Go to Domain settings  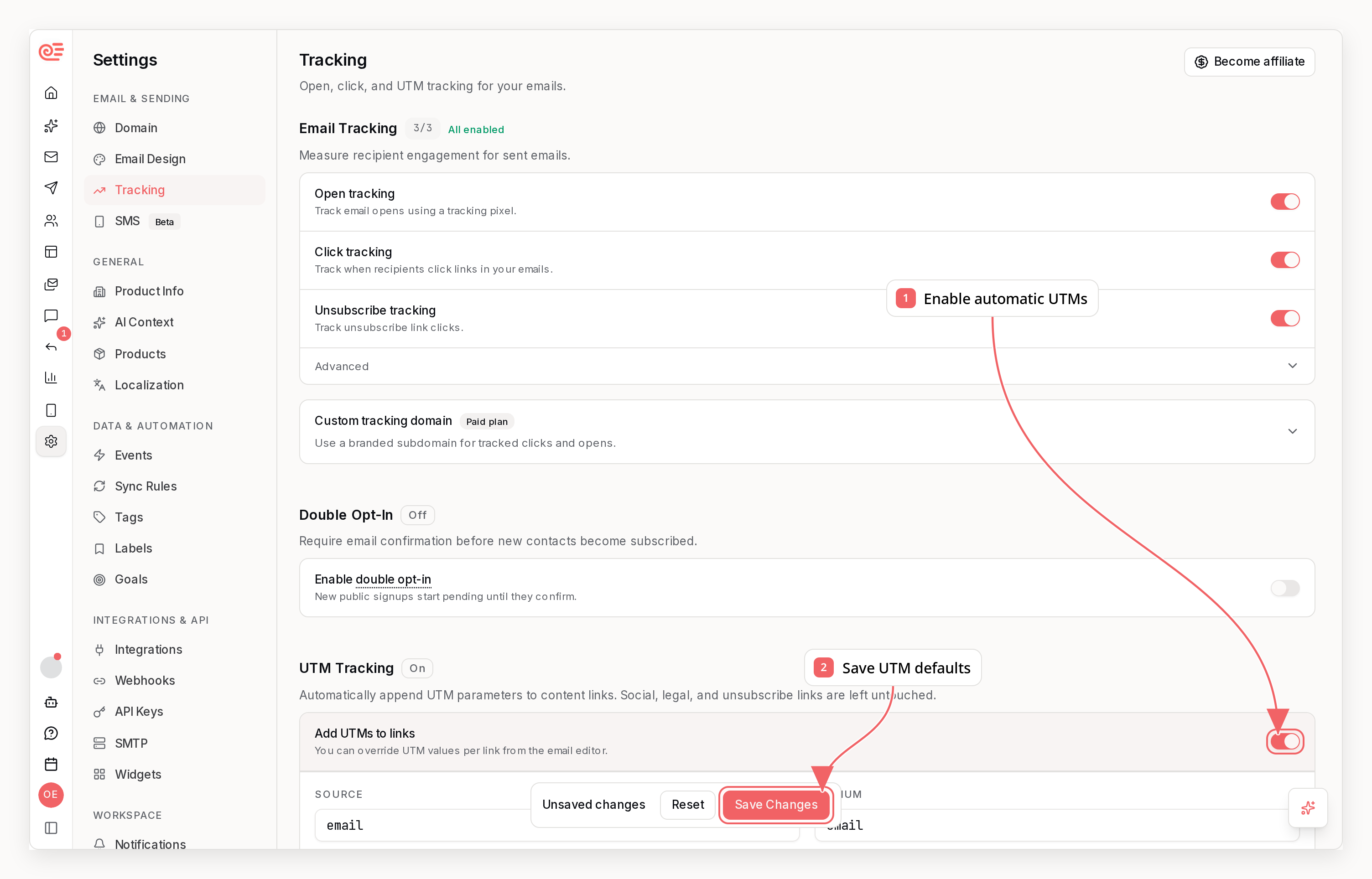(175, 128)
